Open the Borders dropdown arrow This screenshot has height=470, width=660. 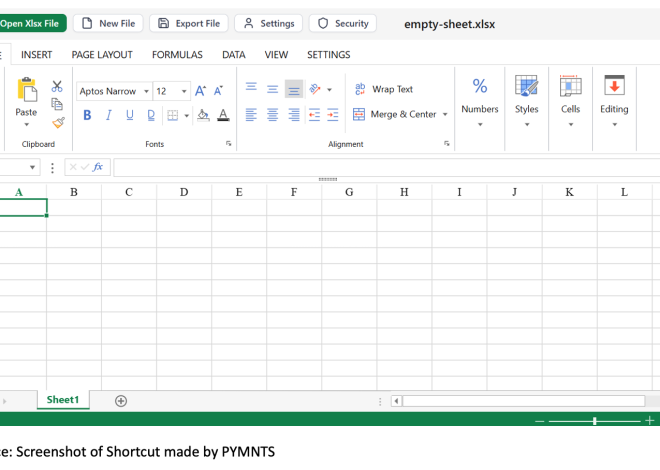pos(186,116)
